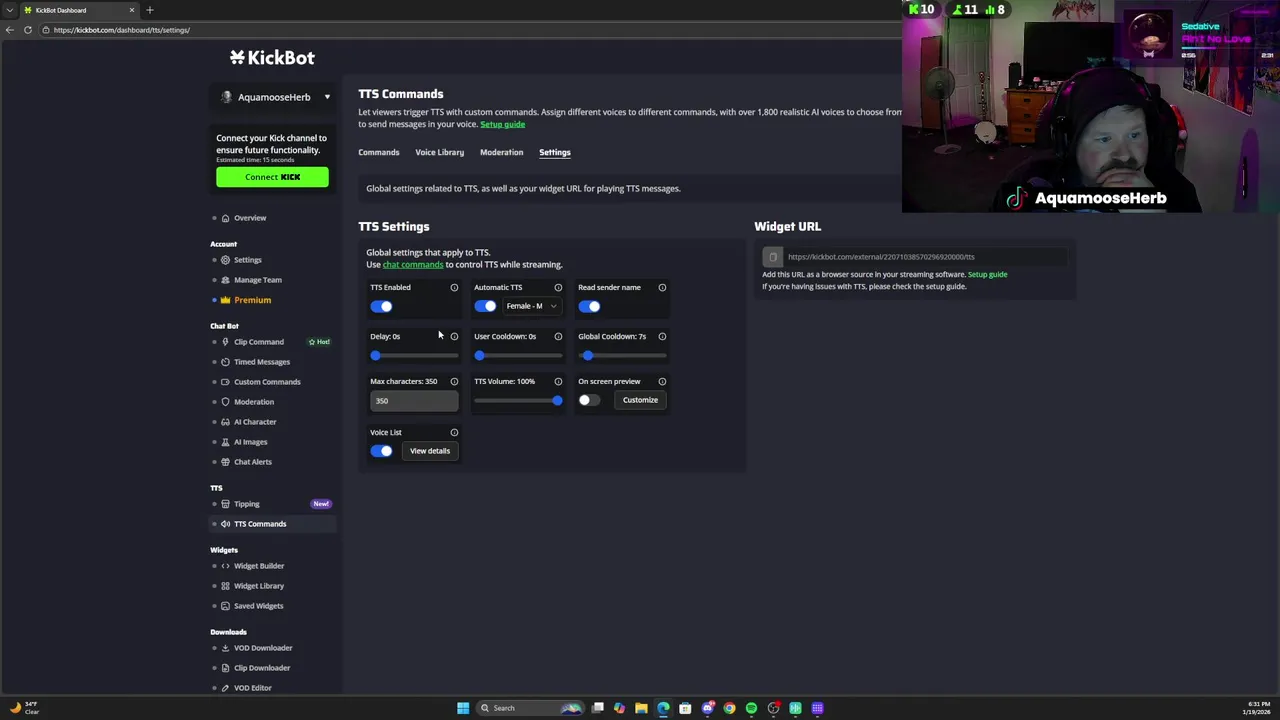Open the chat commands link
Screen dimensions: 1280x720
pos(413,265)
